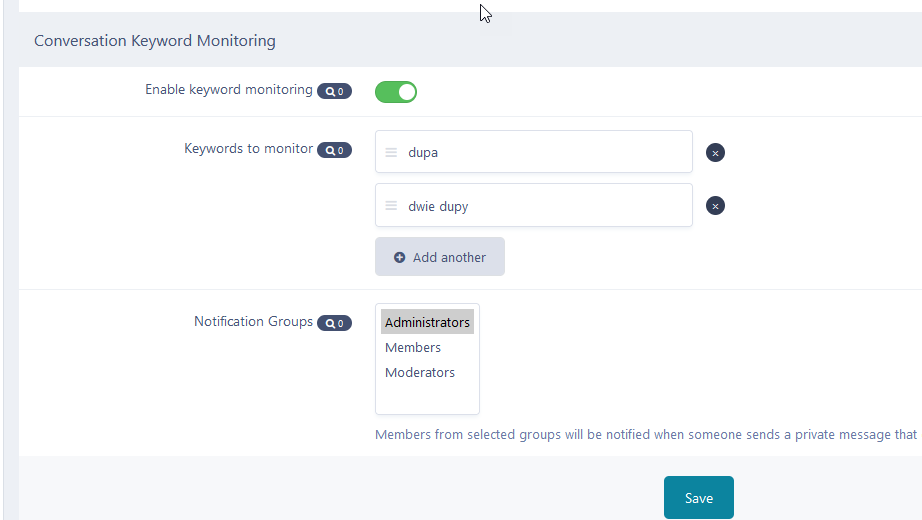
Task: Click the Conversation Keyword Monitoring section header
Action: [155, 41]
